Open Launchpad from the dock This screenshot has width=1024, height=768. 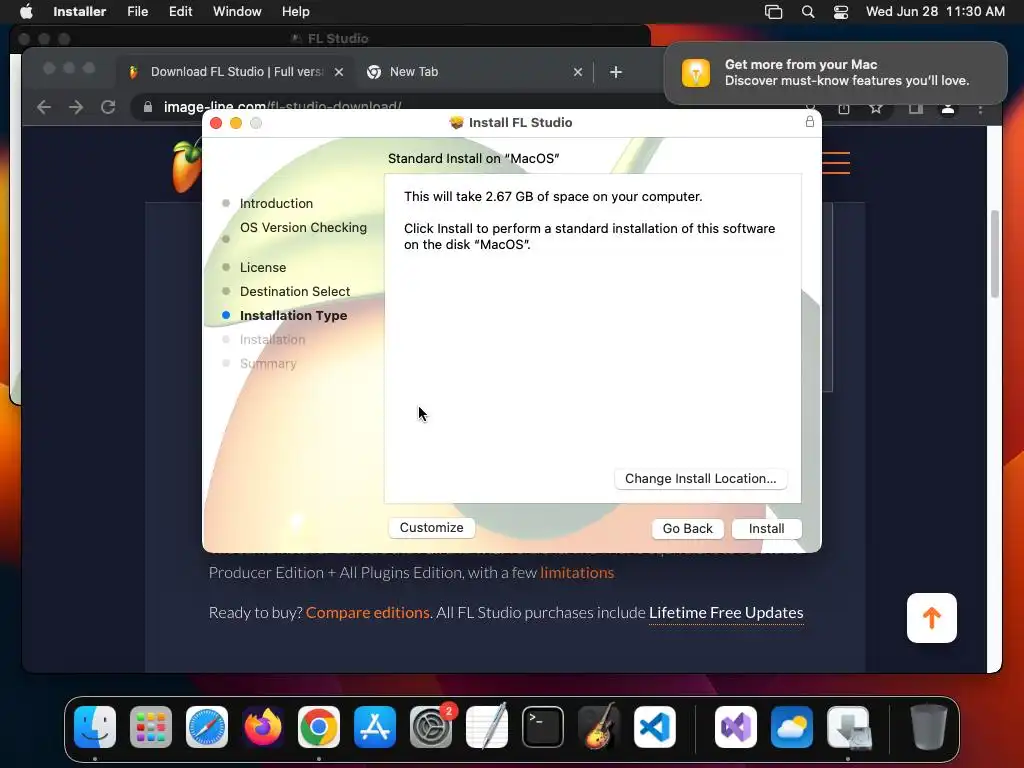click(151, 727)
